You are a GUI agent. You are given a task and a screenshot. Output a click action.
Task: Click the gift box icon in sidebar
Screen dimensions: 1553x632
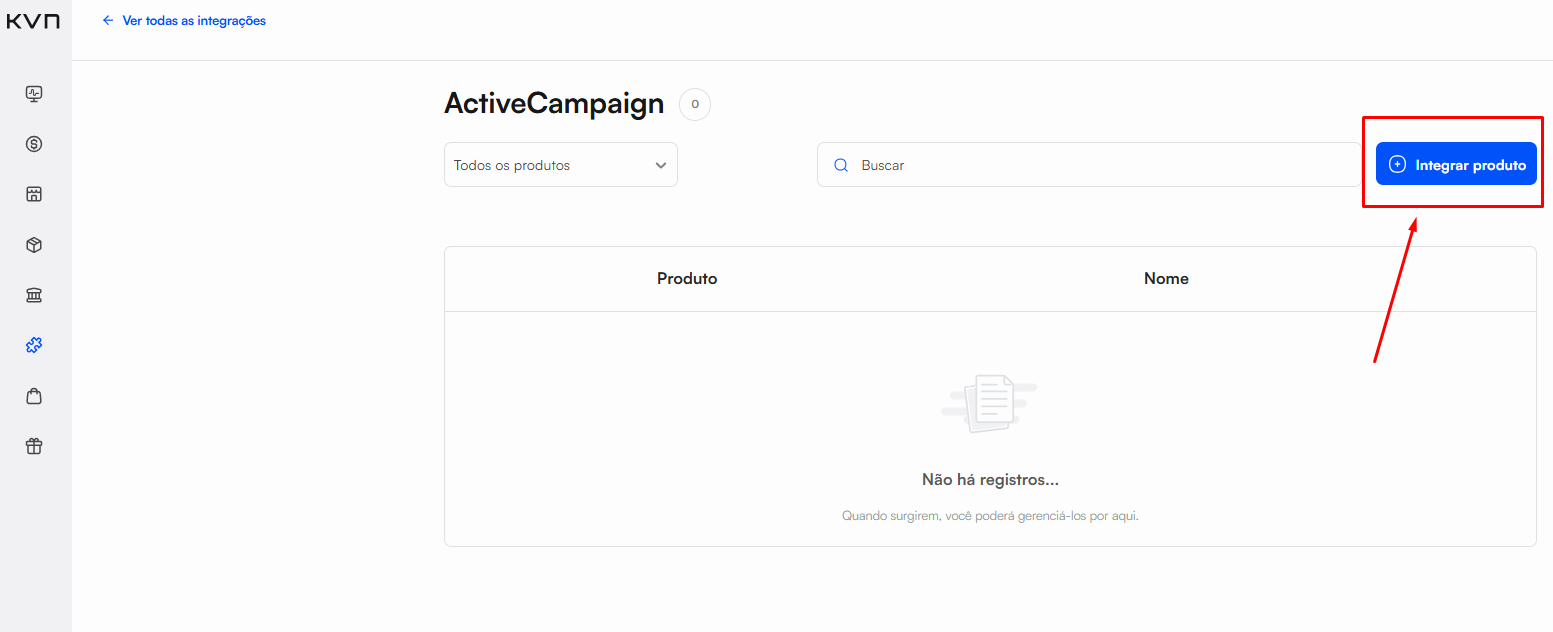click(x=34, y=446)
